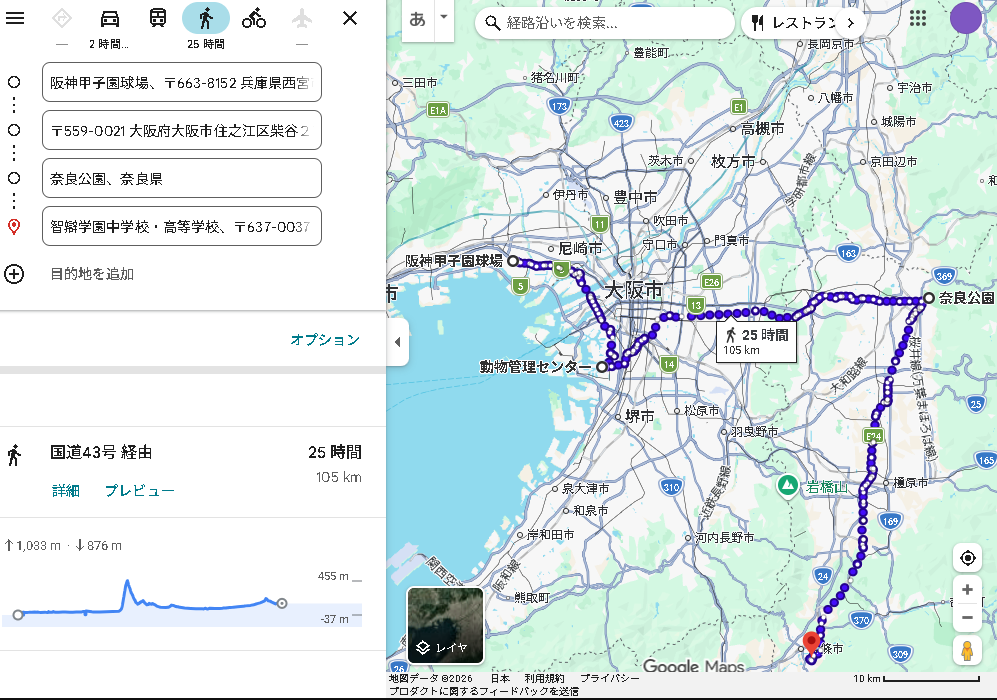Zoom out the map with minus
The height and width of the screenshot is (700, 997).
pos(967,617)
